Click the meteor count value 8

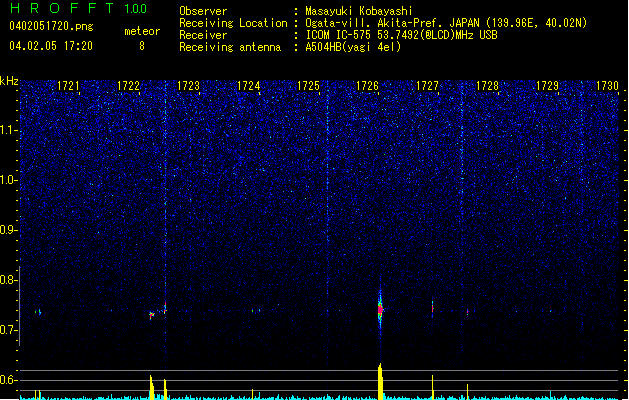tap(142, 46)
